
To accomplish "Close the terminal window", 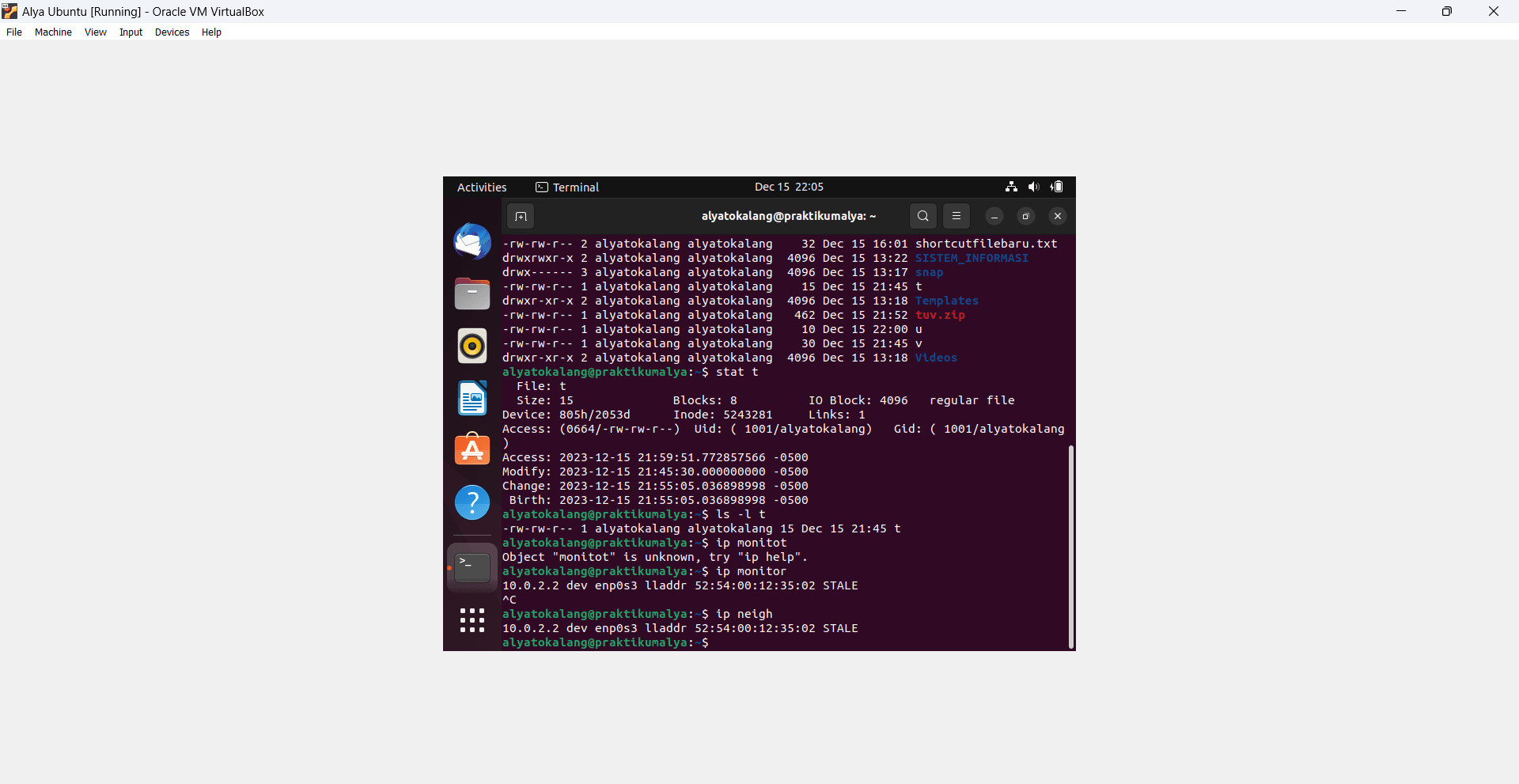I will coord(1058,216).
